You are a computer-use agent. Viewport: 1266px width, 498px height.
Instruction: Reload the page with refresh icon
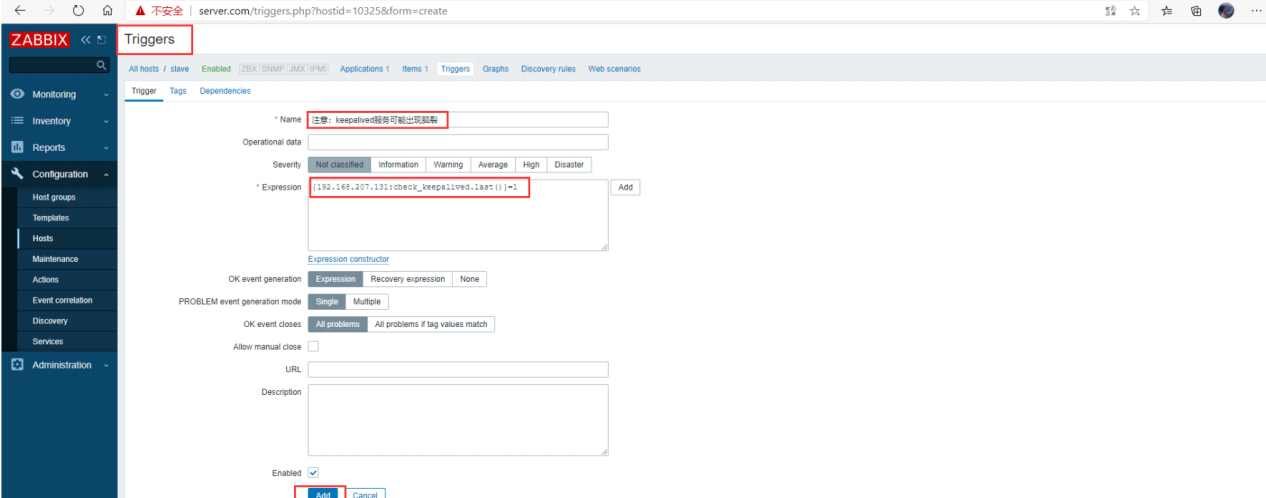[78, 11]
